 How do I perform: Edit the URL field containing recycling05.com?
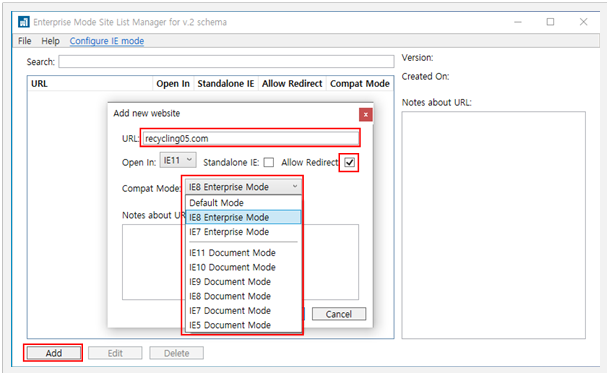pos(251,138)
